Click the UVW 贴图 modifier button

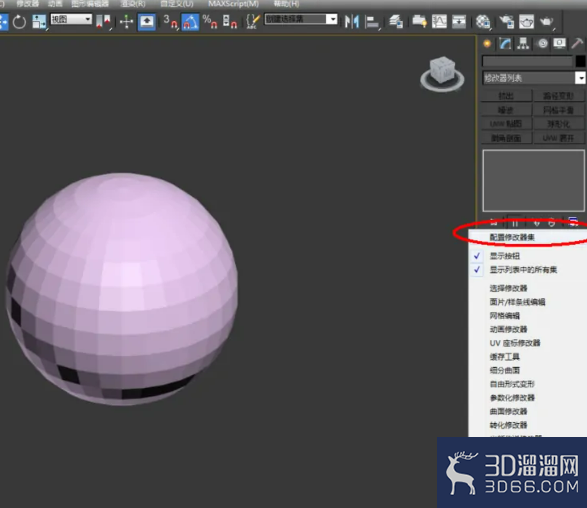point(506,124)
